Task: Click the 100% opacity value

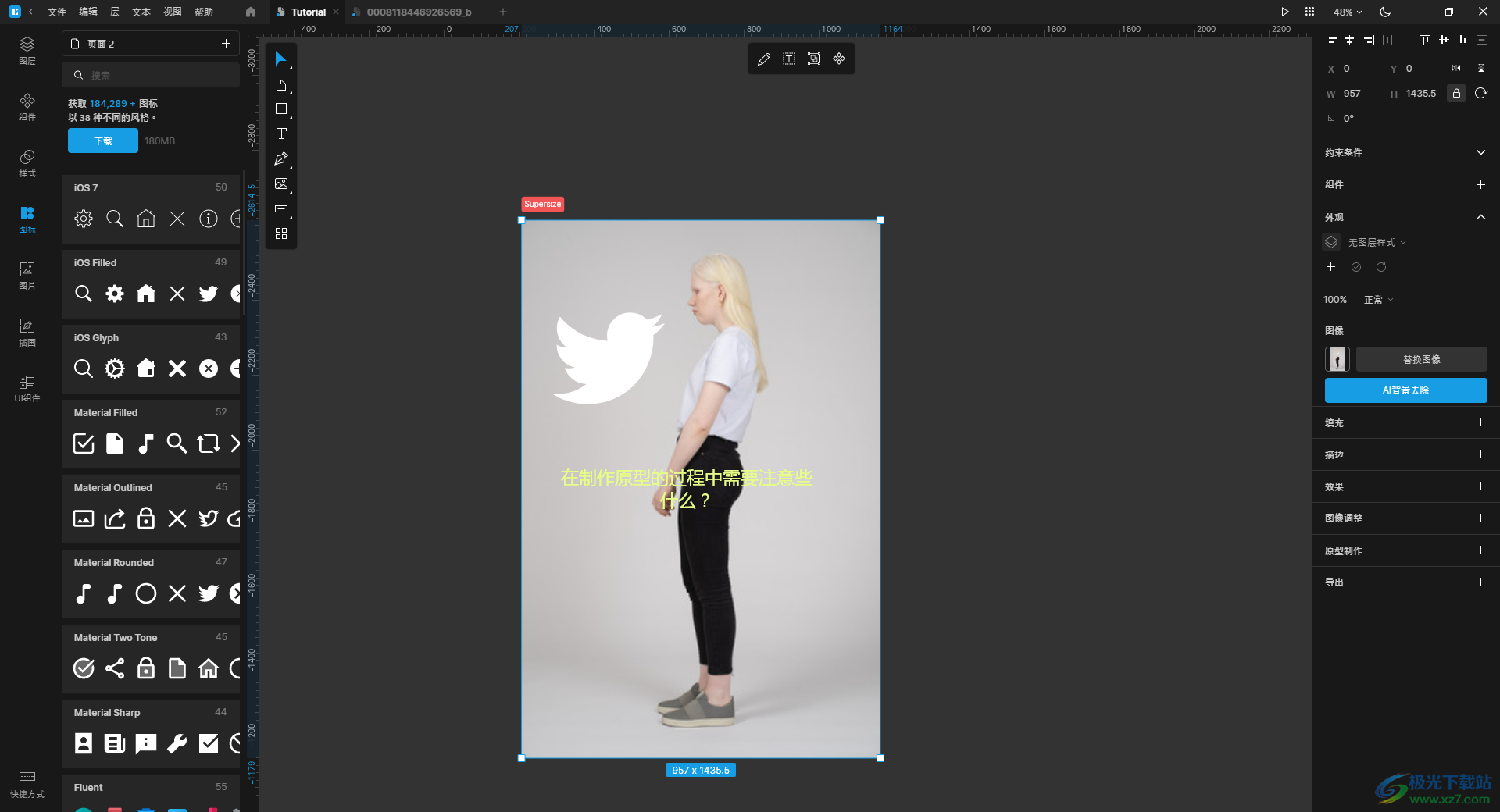Action: 1335,300
